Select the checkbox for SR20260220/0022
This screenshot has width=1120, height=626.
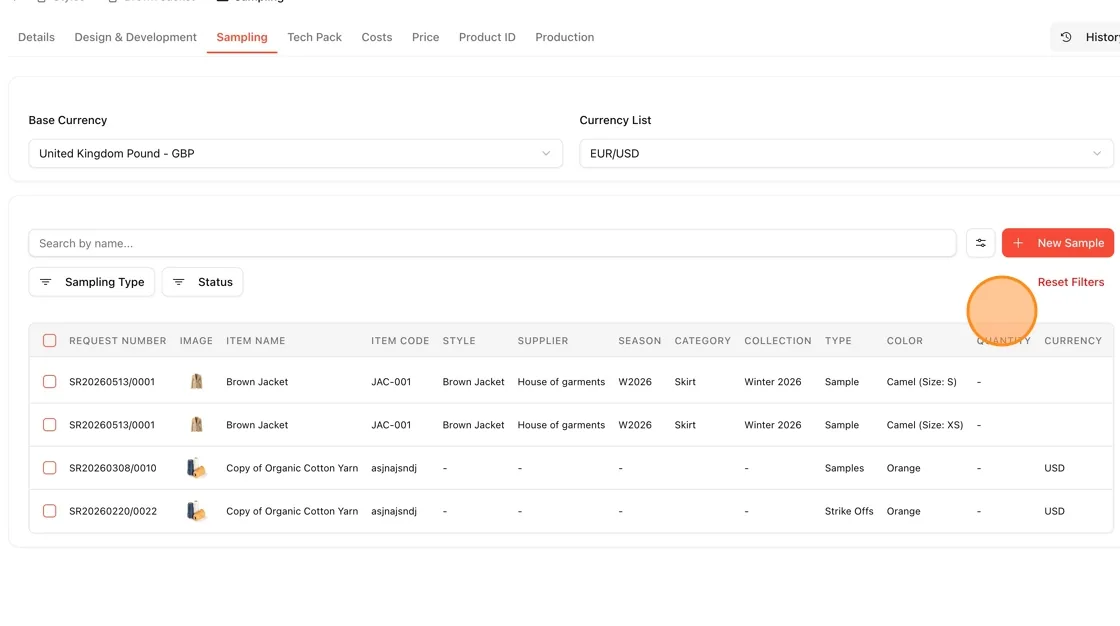(49, 511)
